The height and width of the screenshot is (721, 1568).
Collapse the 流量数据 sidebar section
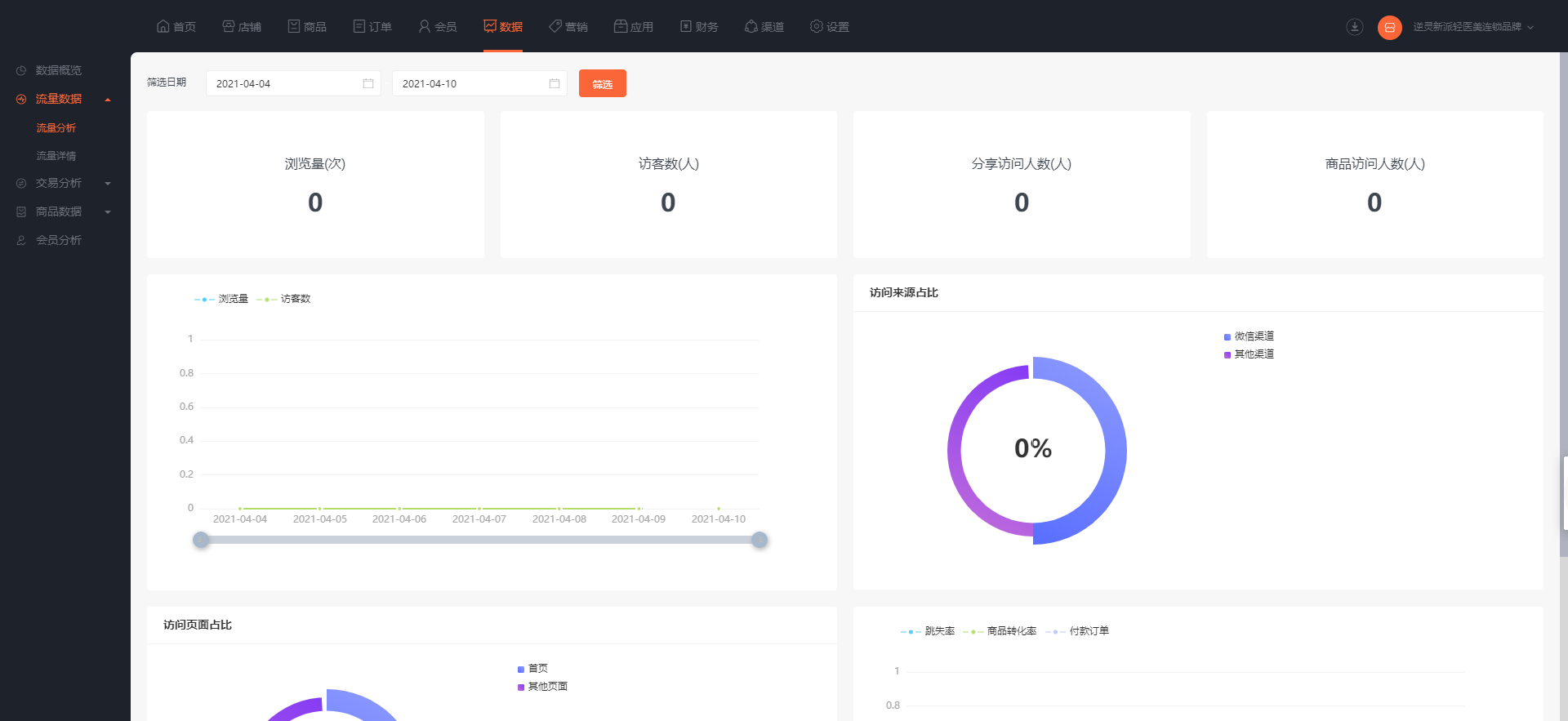tap(65, 99)
